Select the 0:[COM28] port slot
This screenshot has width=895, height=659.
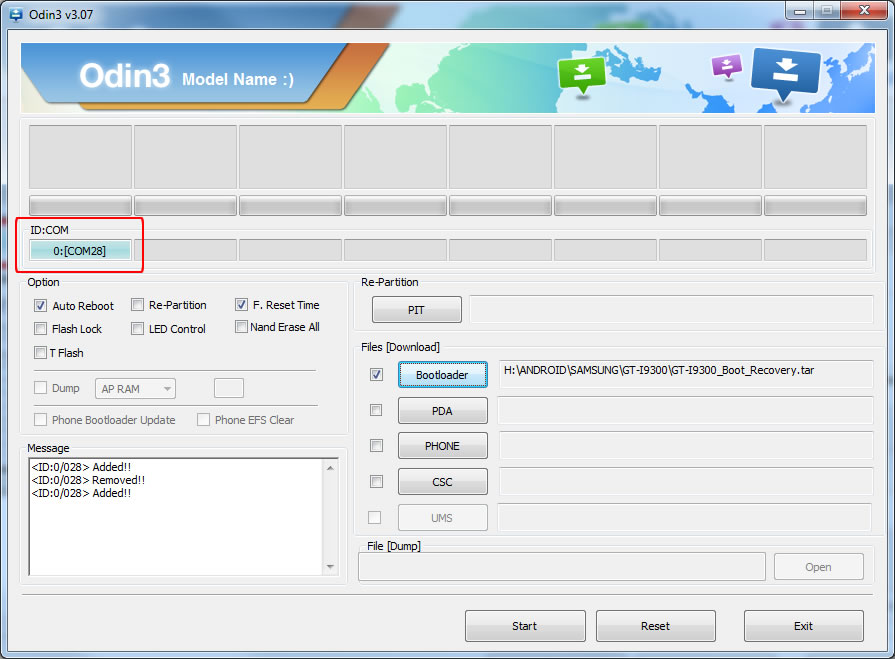click(x=80, y=250)
